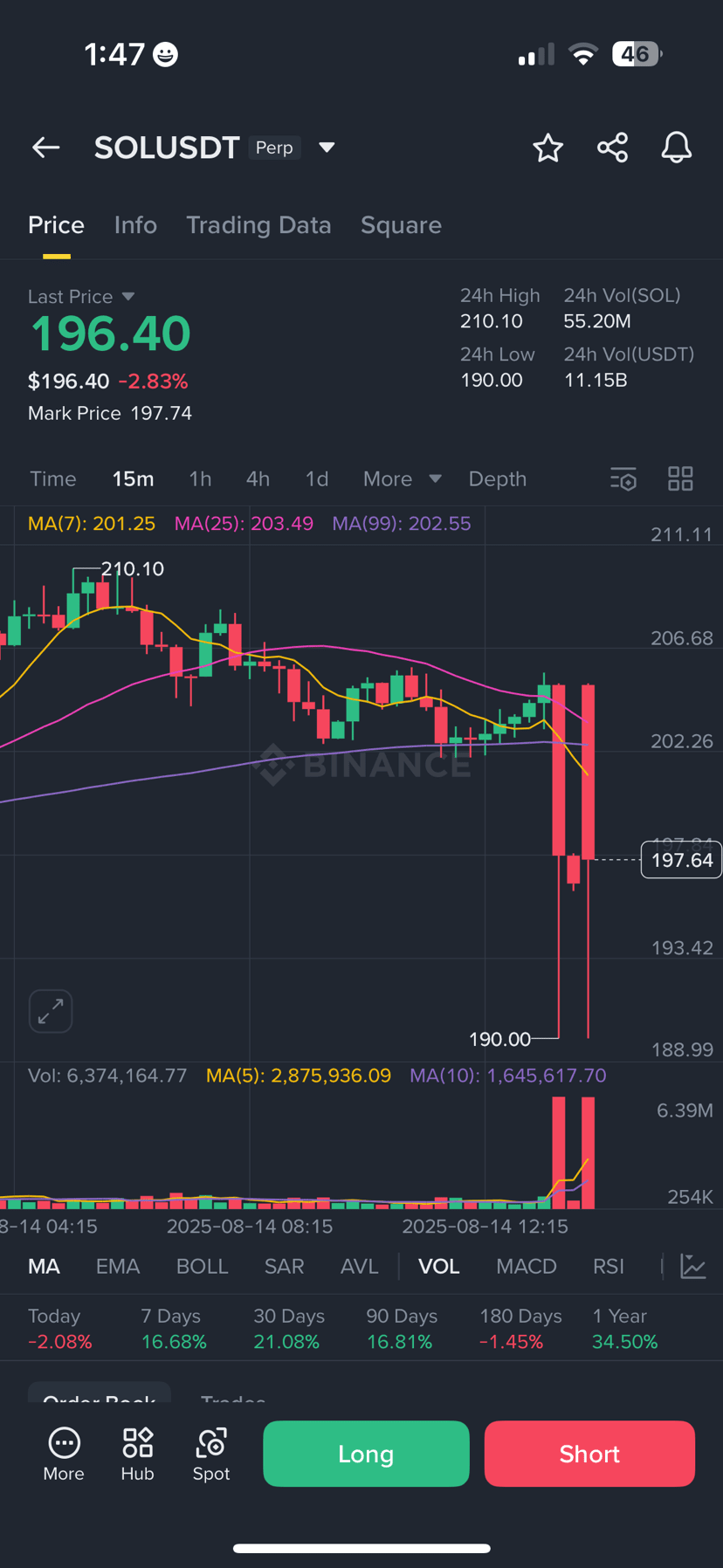Viewport: 723px width, 1568px height.
Task: Tap the 197.64 current price tag
Action: coord(681,860)
